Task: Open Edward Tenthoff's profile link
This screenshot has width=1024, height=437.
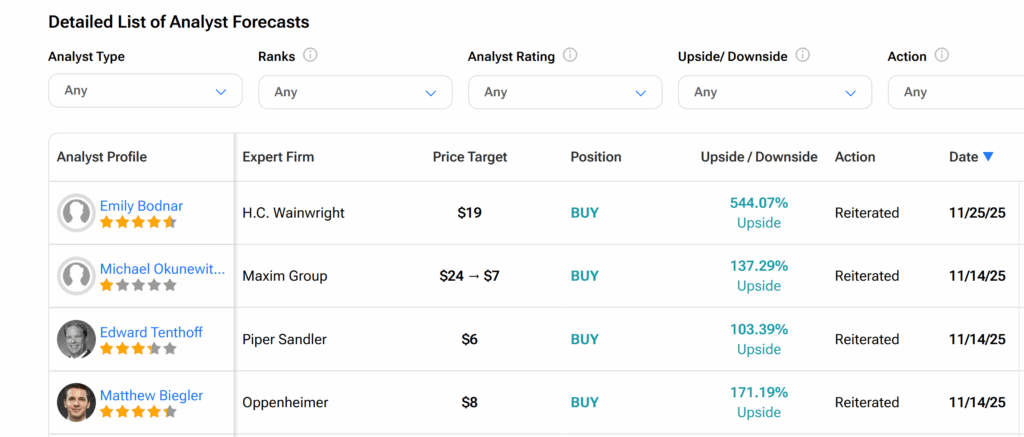Action: click(151, 332)
